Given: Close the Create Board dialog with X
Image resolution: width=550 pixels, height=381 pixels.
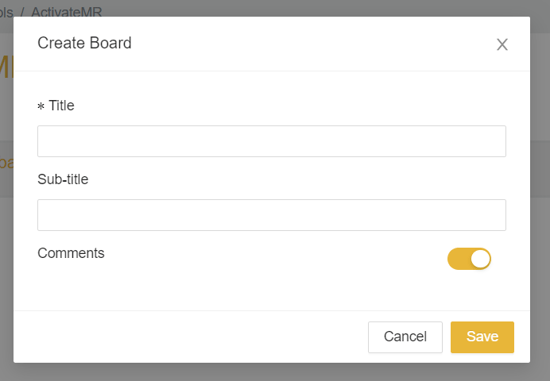Looking at the screenshot, I should click(502, 45).
